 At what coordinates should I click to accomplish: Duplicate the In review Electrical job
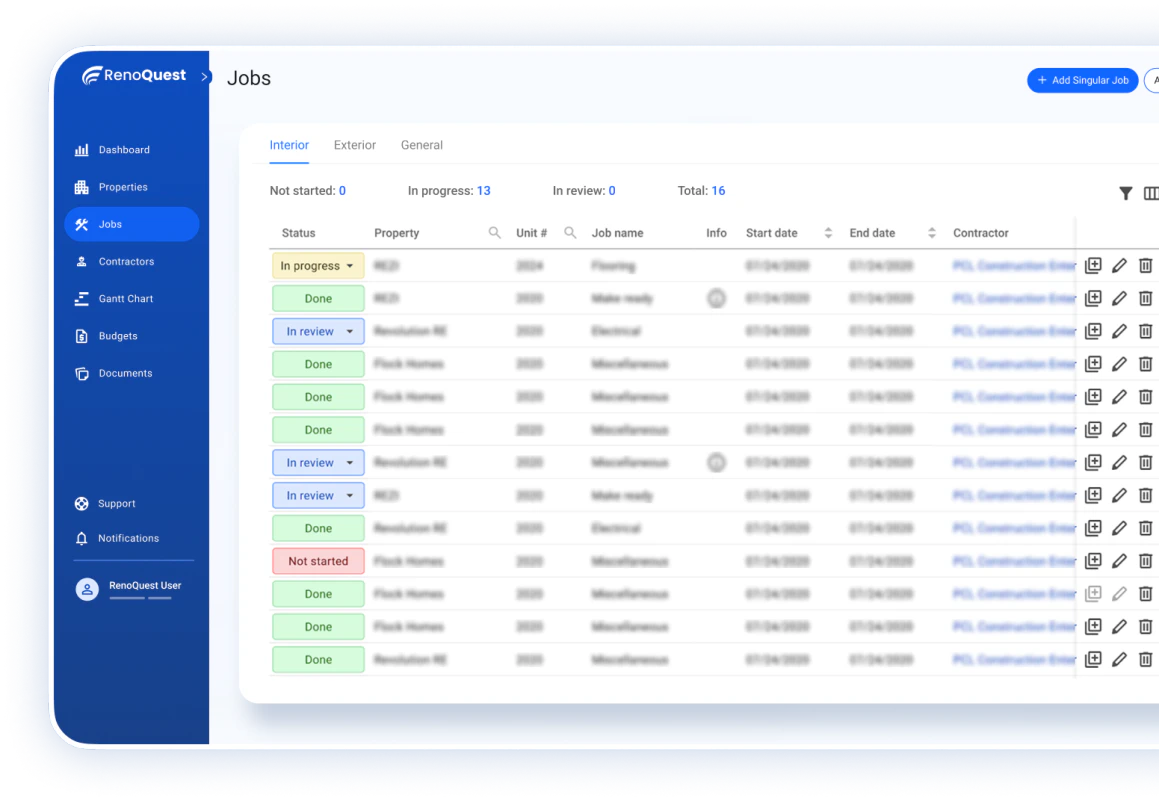1092,332
